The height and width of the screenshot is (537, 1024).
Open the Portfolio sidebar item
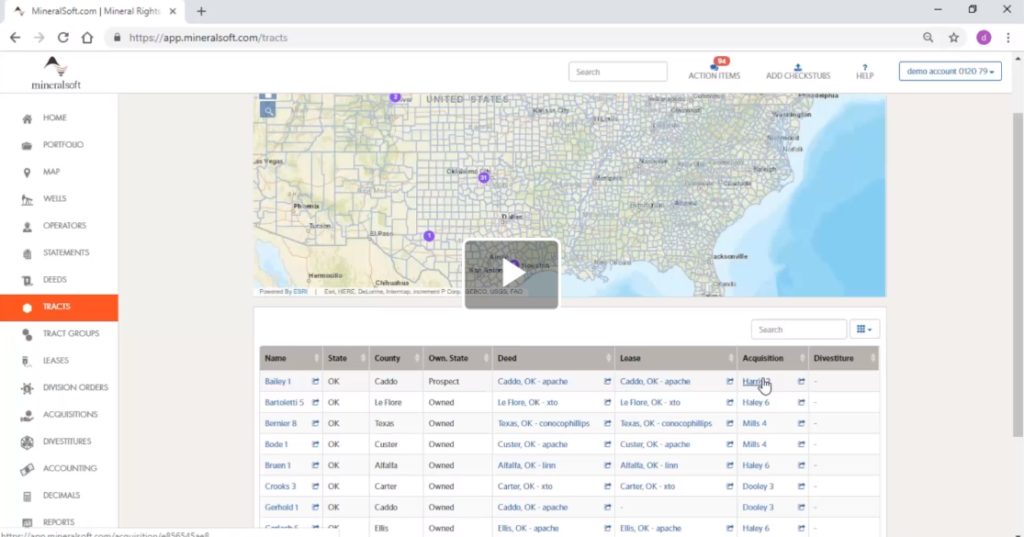pyautogui.click(x=63, y=145)
